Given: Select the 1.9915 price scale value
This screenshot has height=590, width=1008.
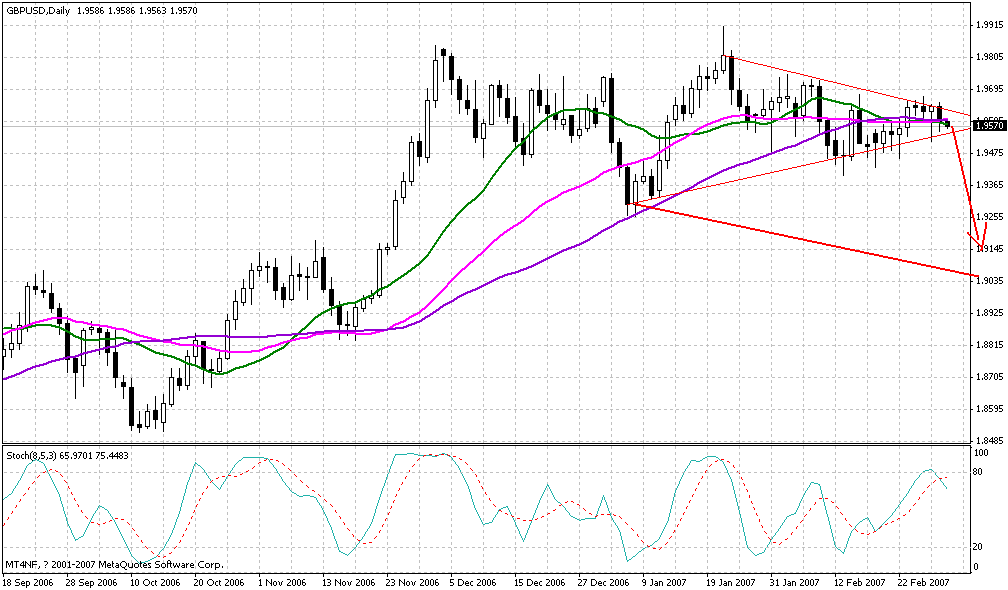Looking at the screenshot, I should tap(991, 27).
